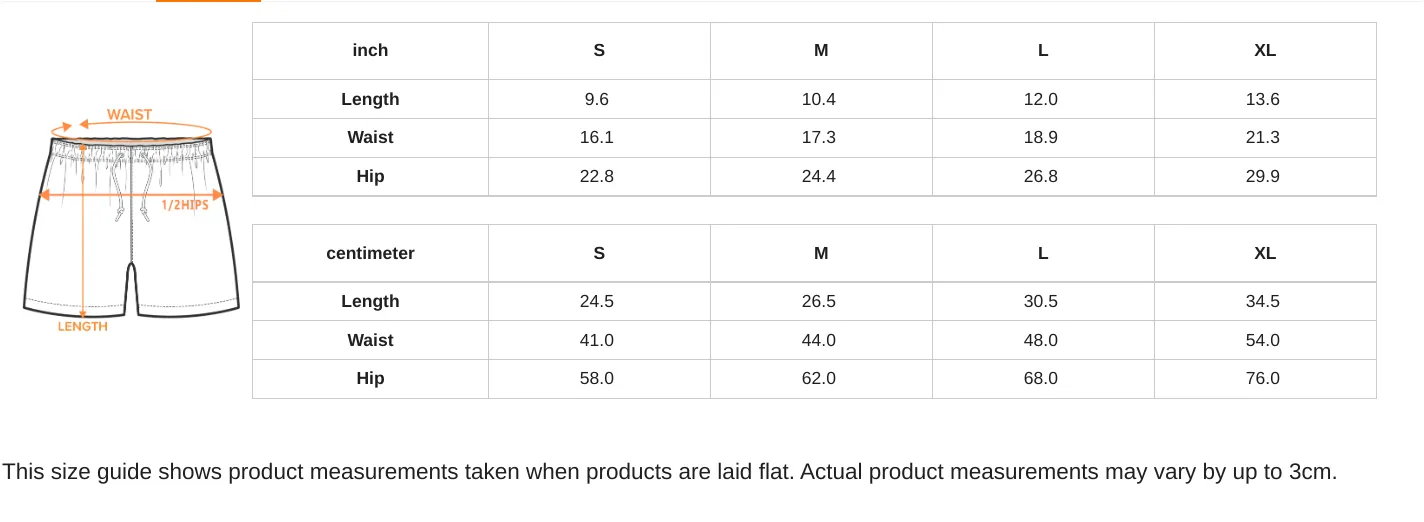Click the 9.6 length value for size S
This screenshot has height=522, width=1424.
point(597,99)
